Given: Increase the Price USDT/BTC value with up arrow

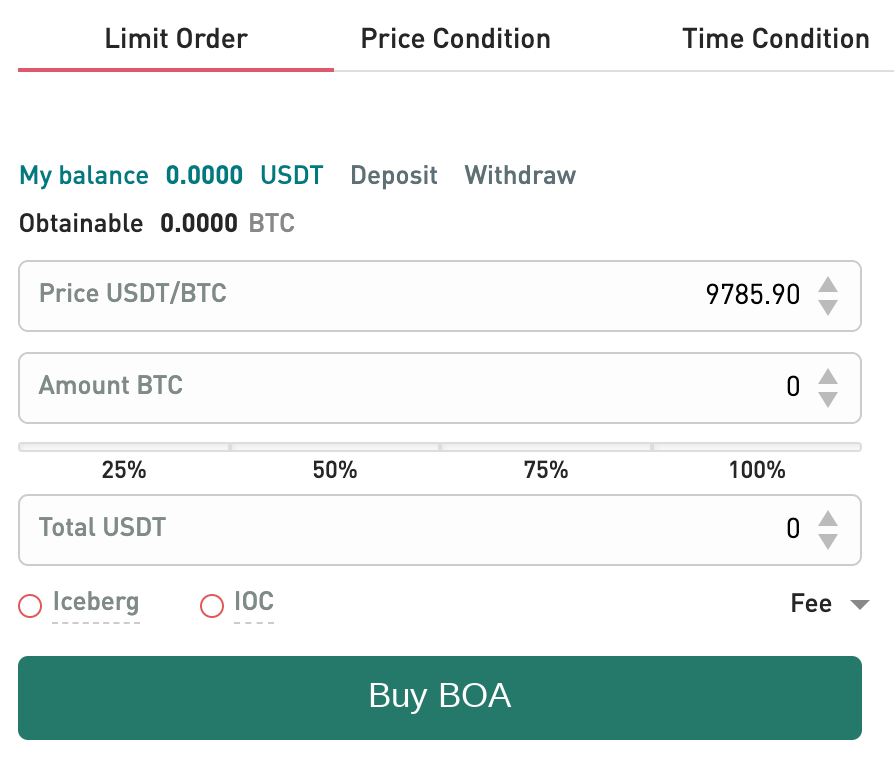Looking at the screenshot, I should (828, 285).
